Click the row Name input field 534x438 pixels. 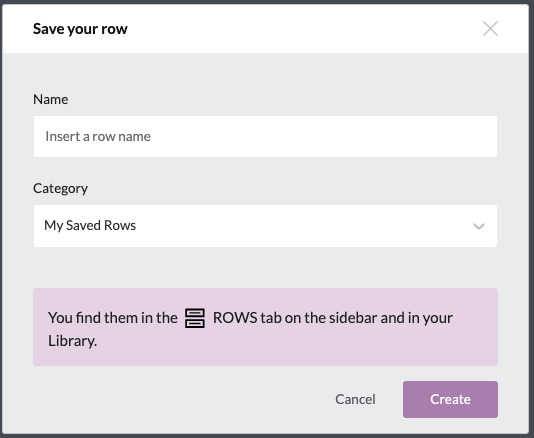click(265, 136)
